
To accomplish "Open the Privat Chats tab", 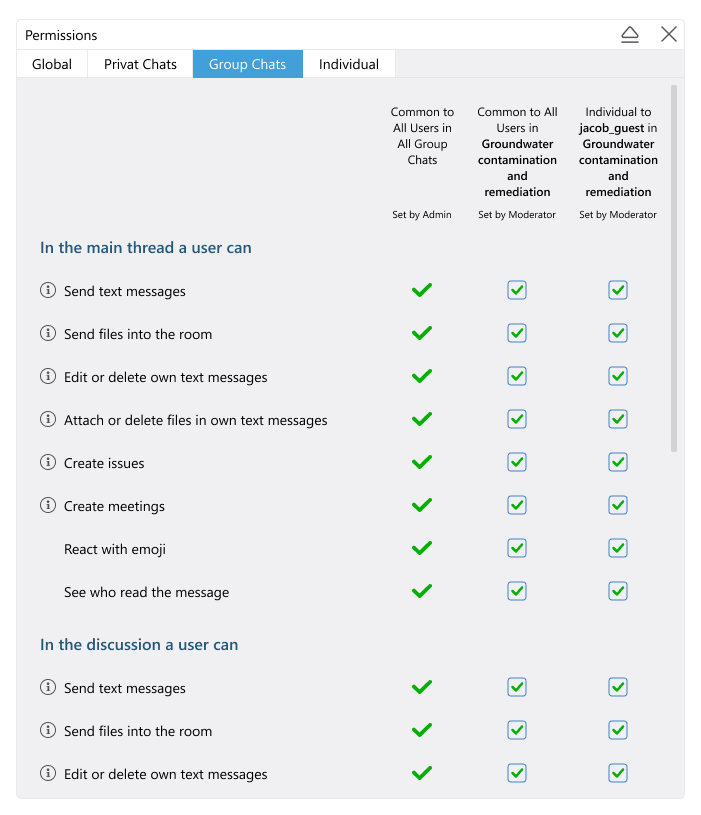I will pos(140,65).
